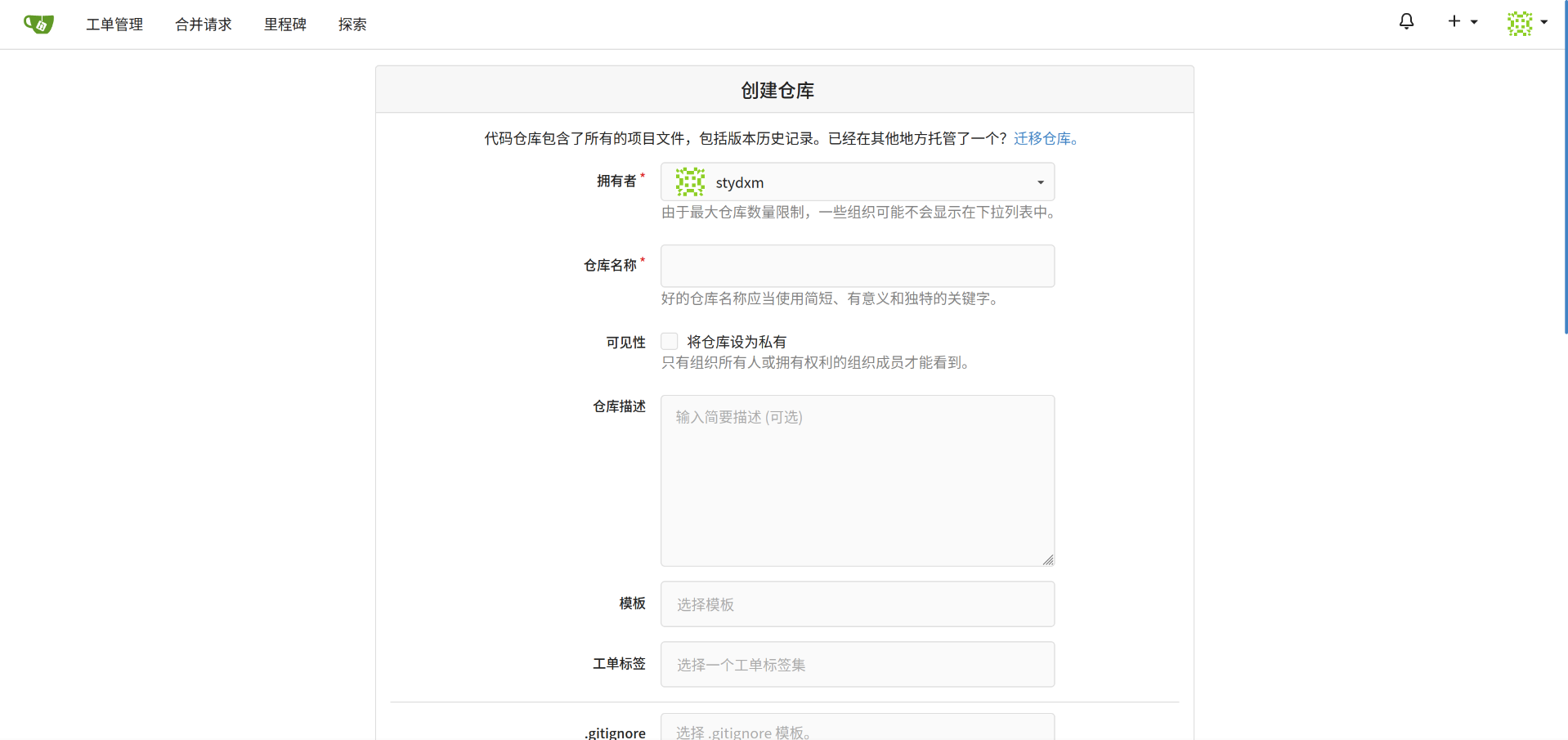
Task: Expand the caret next to the plus icon
Action: [1474, 22]
